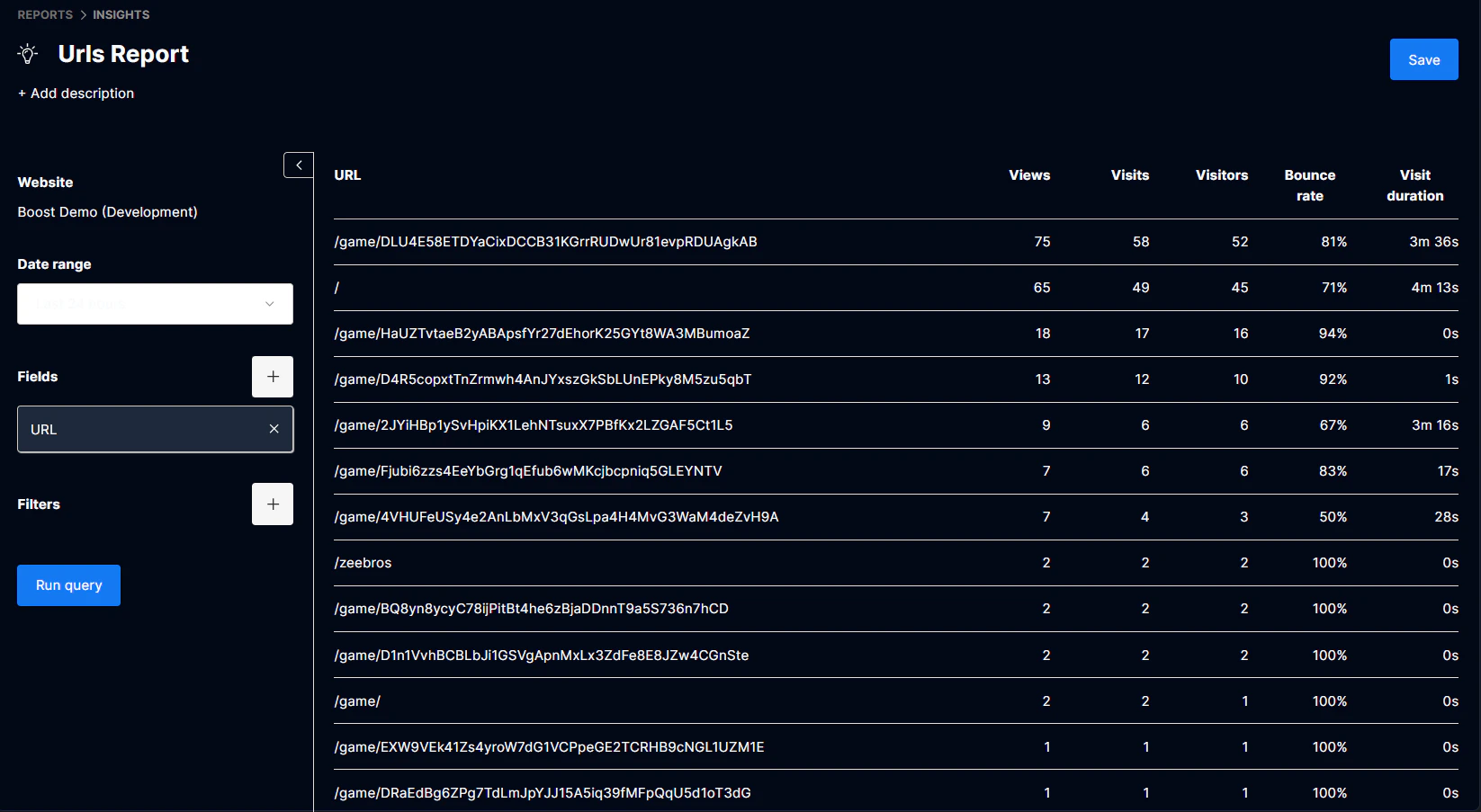This screenshot has height=812, width=1481.
Task: Navigate to the REPORTS breadcrumb
Action: pos(45,14)
